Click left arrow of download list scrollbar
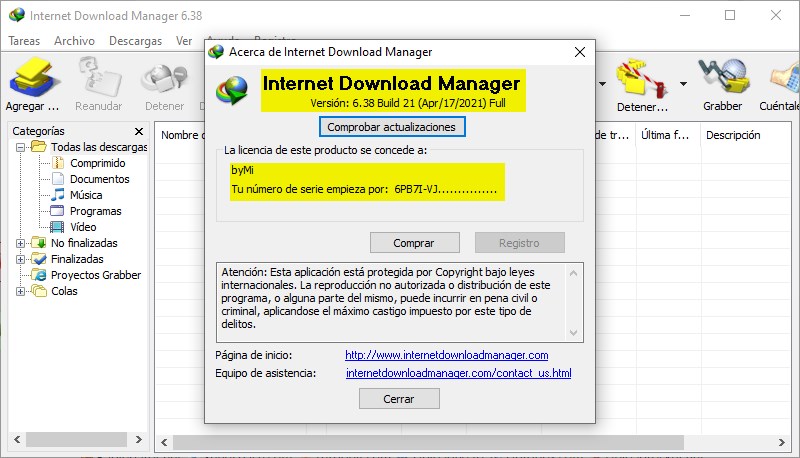The width and height of the screenshot is (800, 458). tap(164, 442)
